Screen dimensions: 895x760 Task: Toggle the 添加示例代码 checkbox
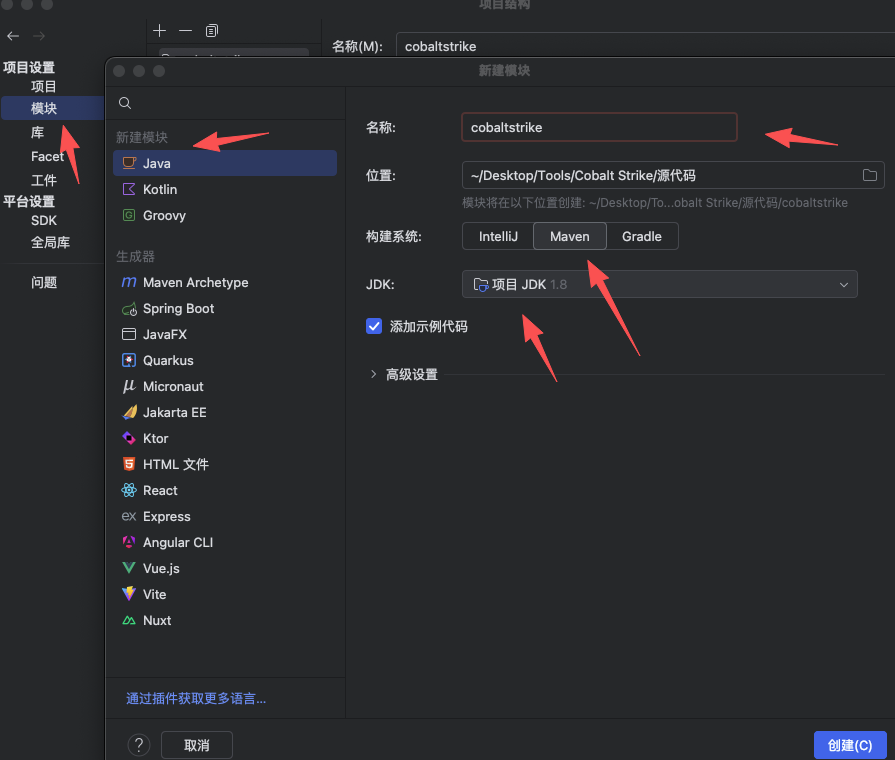374,326
